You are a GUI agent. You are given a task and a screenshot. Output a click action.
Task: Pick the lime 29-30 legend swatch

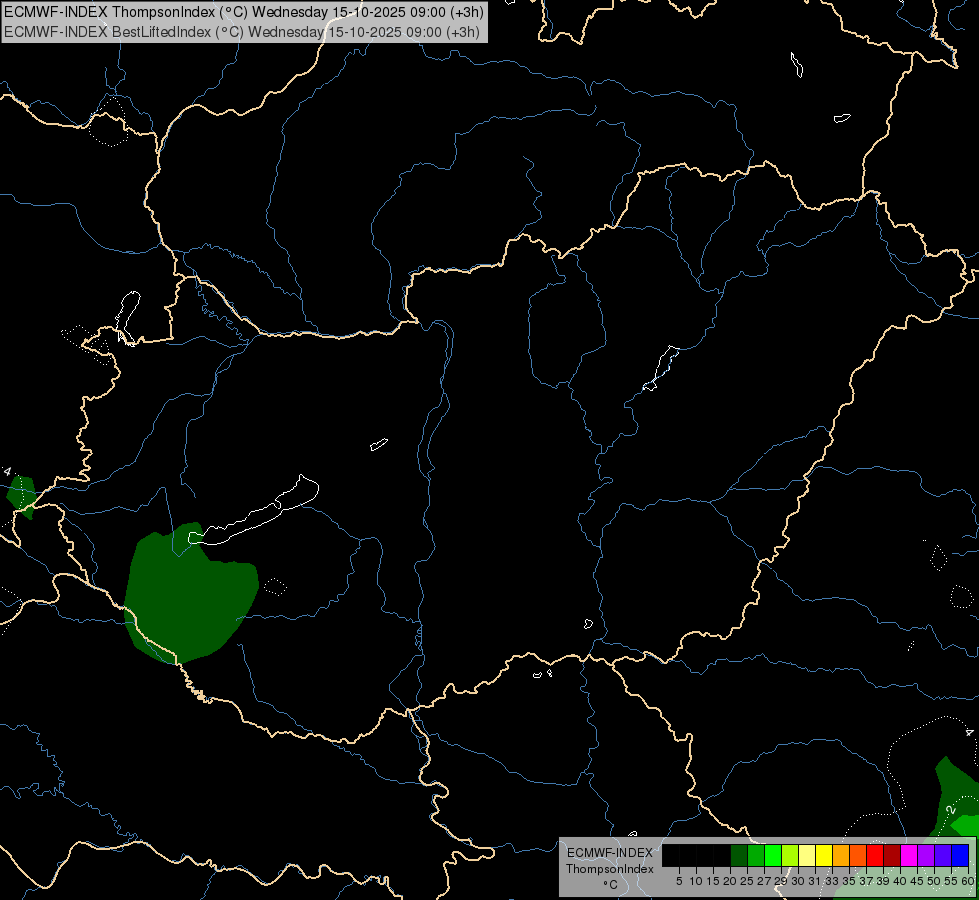coord(790,855)
